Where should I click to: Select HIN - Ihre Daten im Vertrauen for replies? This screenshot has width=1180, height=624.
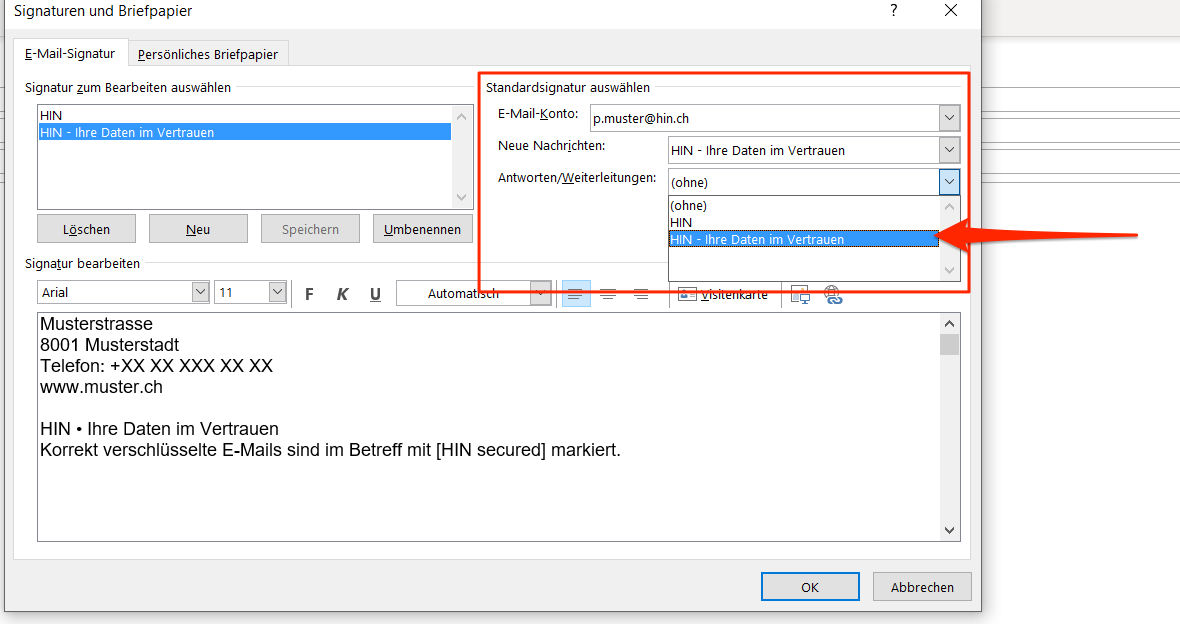tap(804, 239)
